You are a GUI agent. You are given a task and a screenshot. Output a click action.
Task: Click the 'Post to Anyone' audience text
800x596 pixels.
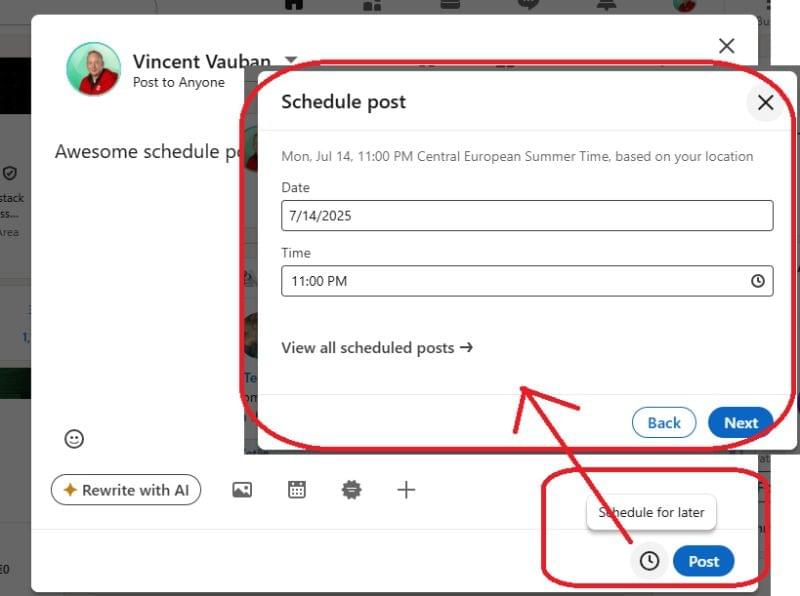[179, 82]
